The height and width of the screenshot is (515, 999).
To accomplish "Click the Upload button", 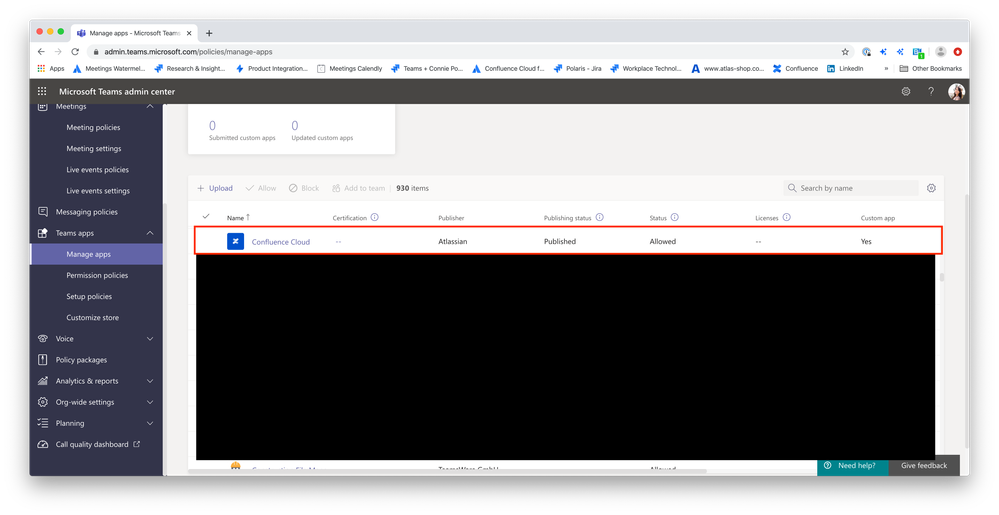I will pos(215,188).
